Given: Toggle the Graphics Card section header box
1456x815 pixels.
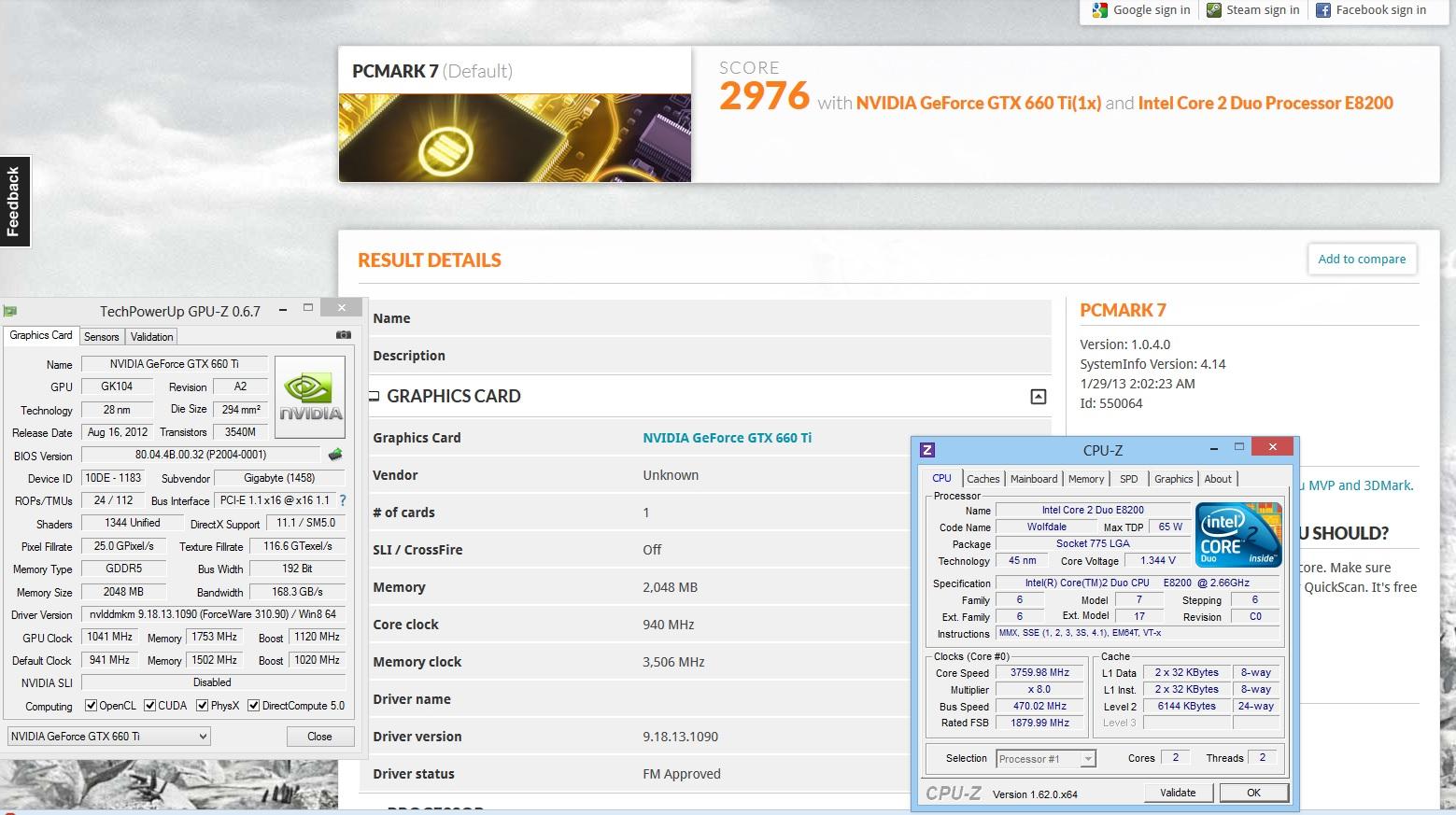Looking at the screenshot, I should pos(374,396).
